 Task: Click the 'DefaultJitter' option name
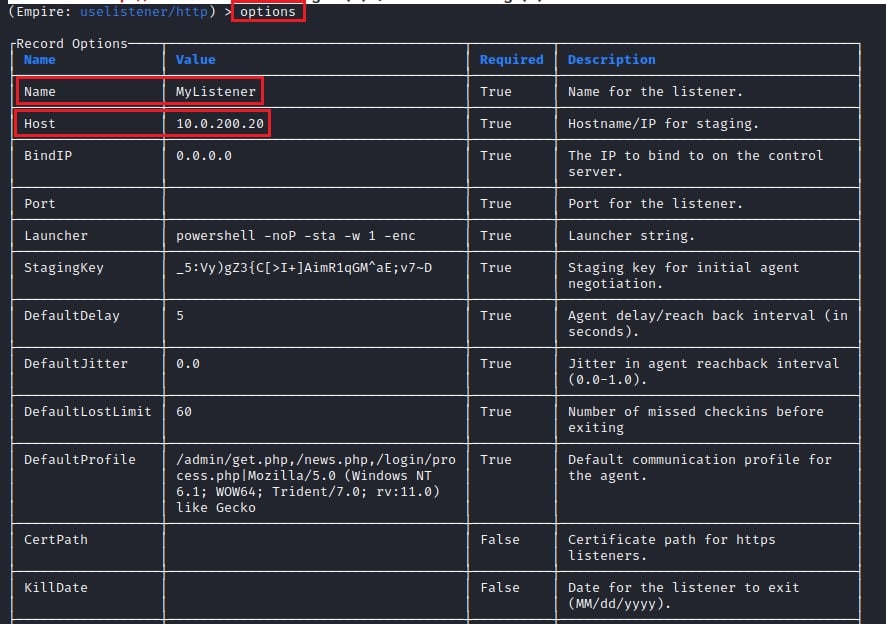coord(76,363)
